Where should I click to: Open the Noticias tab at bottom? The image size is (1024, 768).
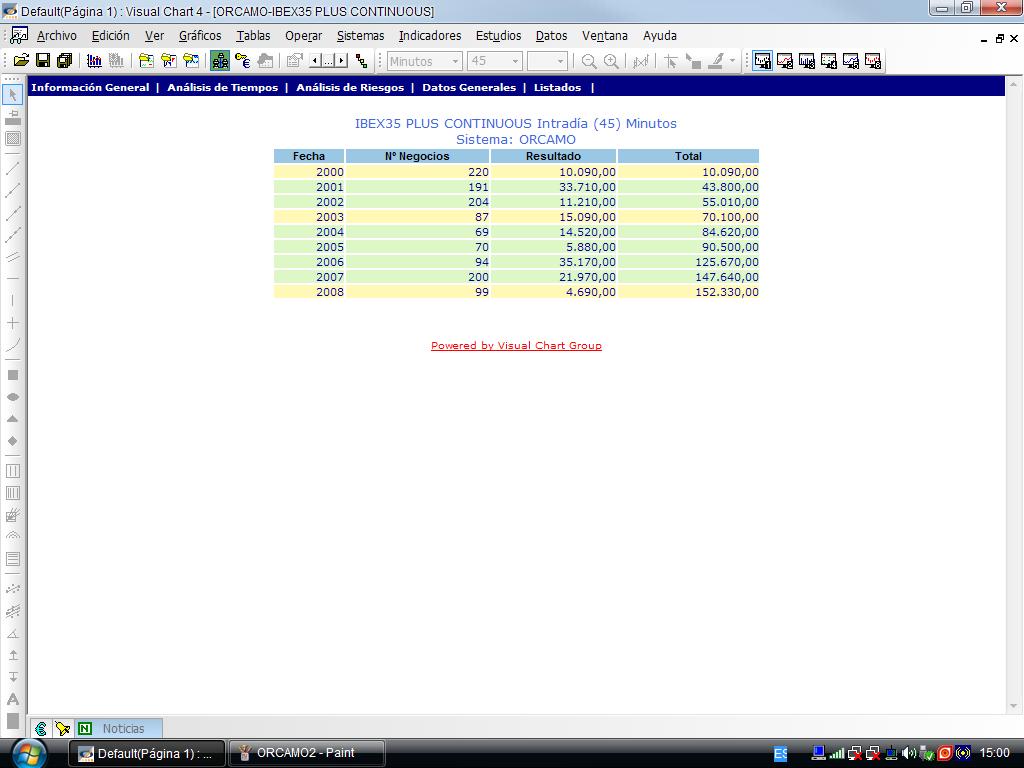pos(123,729)
